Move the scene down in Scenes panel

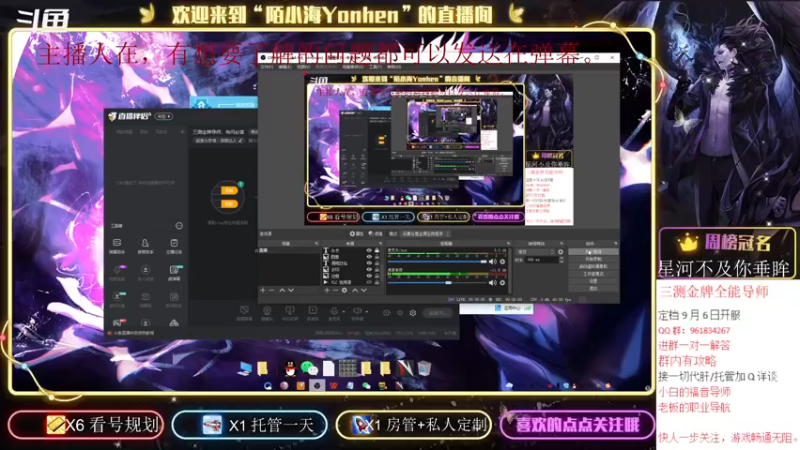click(291, 290)
